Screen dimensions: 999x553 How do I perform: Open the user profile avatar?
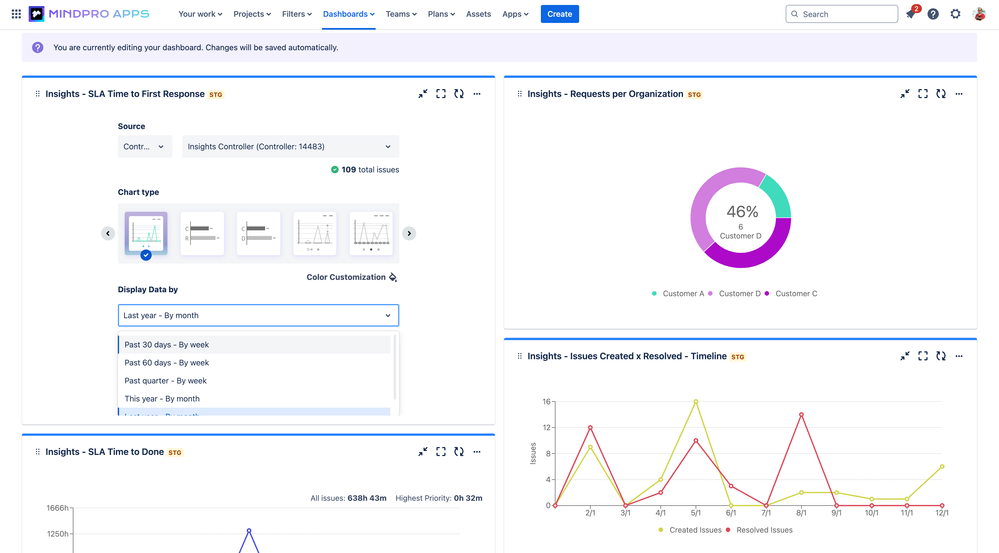(x=979, y=14)
